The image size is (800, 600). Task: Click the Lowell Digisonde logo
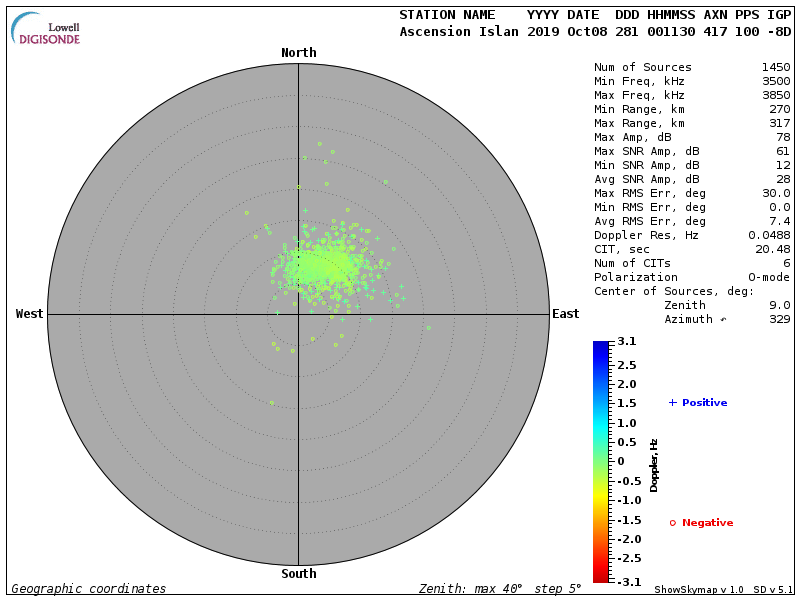point(47,30)
